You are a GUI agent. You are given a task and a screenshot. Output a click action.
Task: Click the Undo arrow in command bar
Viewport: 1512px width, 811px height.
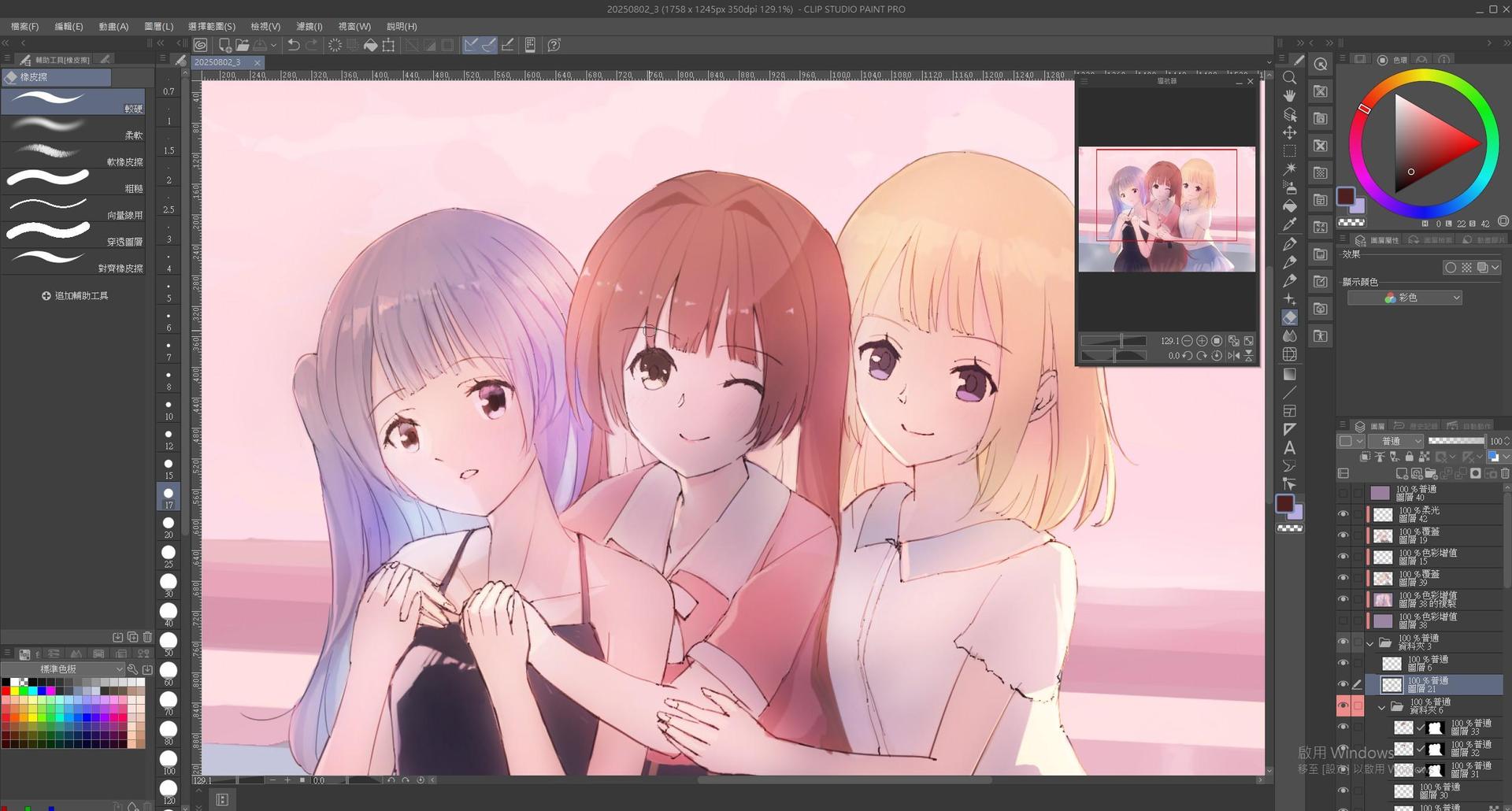pos(293,45)
